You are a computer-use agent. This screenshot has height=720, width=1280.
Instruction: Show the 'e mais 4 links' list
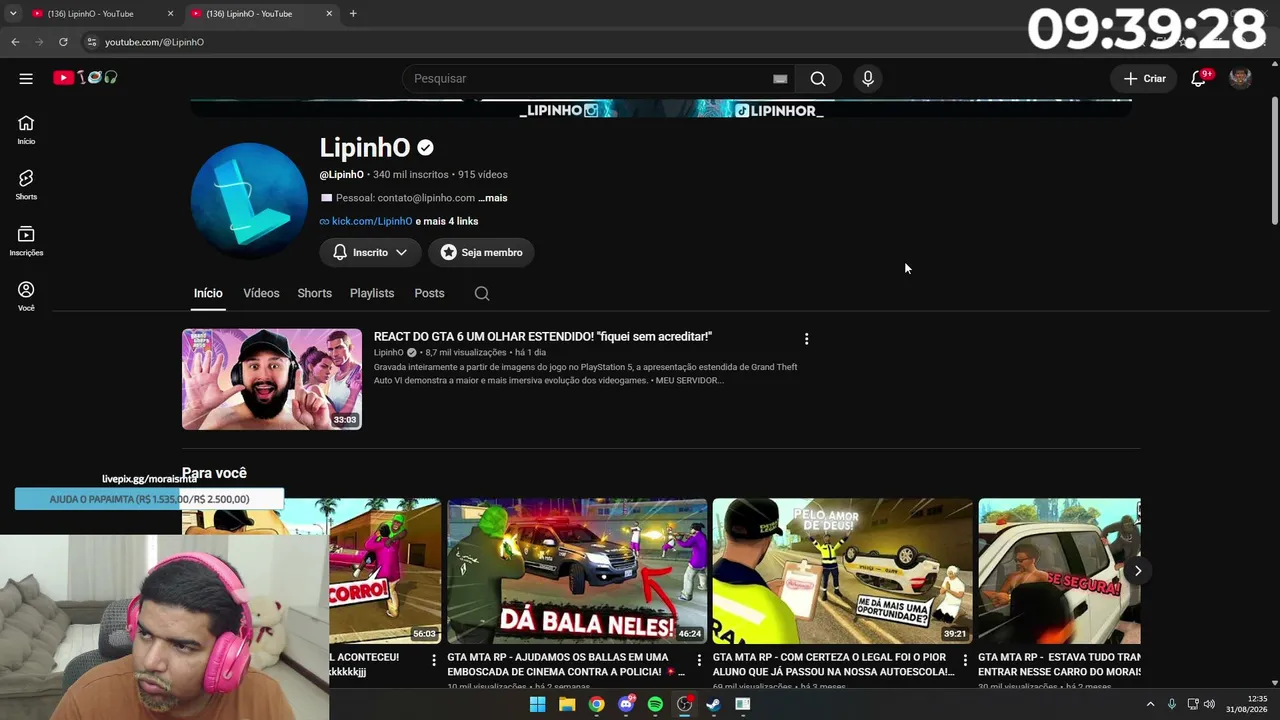(x=447, y=221)
